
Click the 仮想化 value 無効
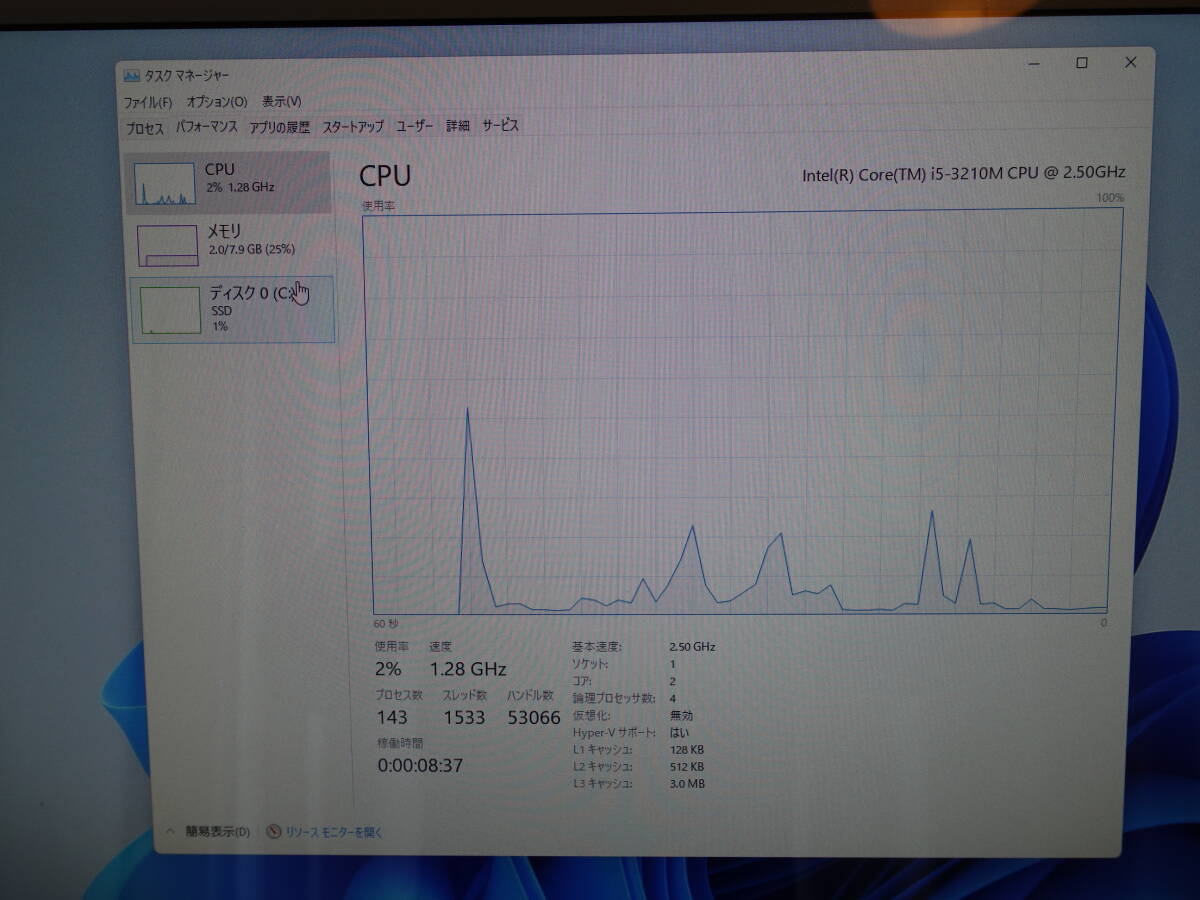(x=681, y=715)
